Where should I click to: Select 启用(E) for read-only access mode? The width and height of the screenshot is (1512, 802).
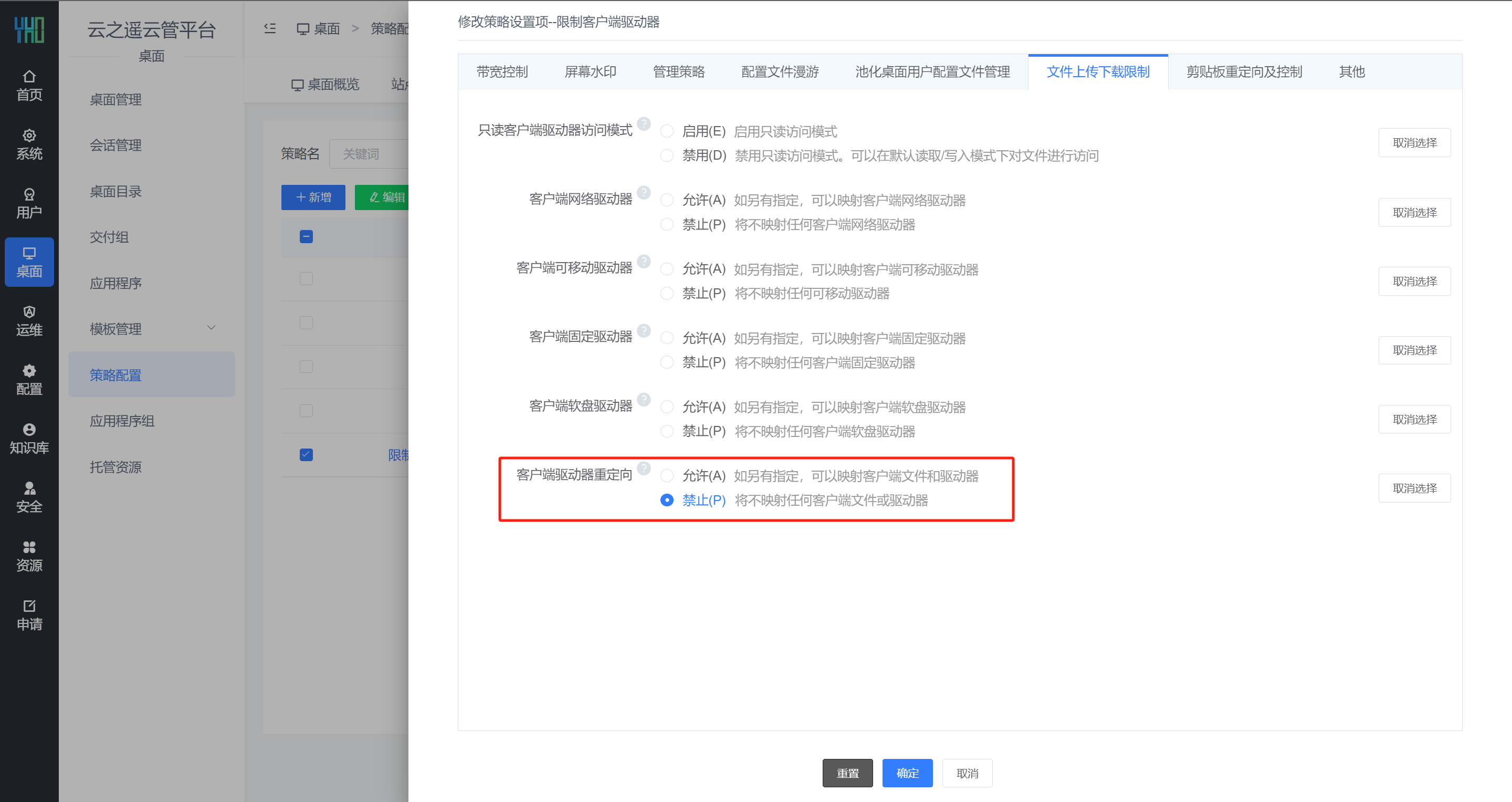point(667,131)
